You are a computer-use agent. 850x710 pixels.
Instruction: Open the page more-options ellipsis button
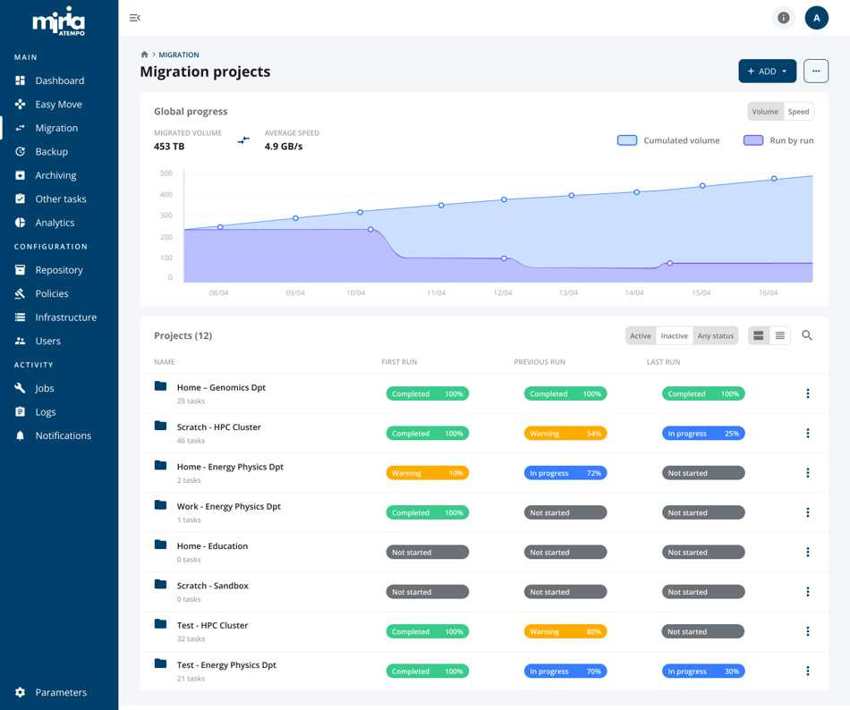pyautogui.click(x=816, y=71)
